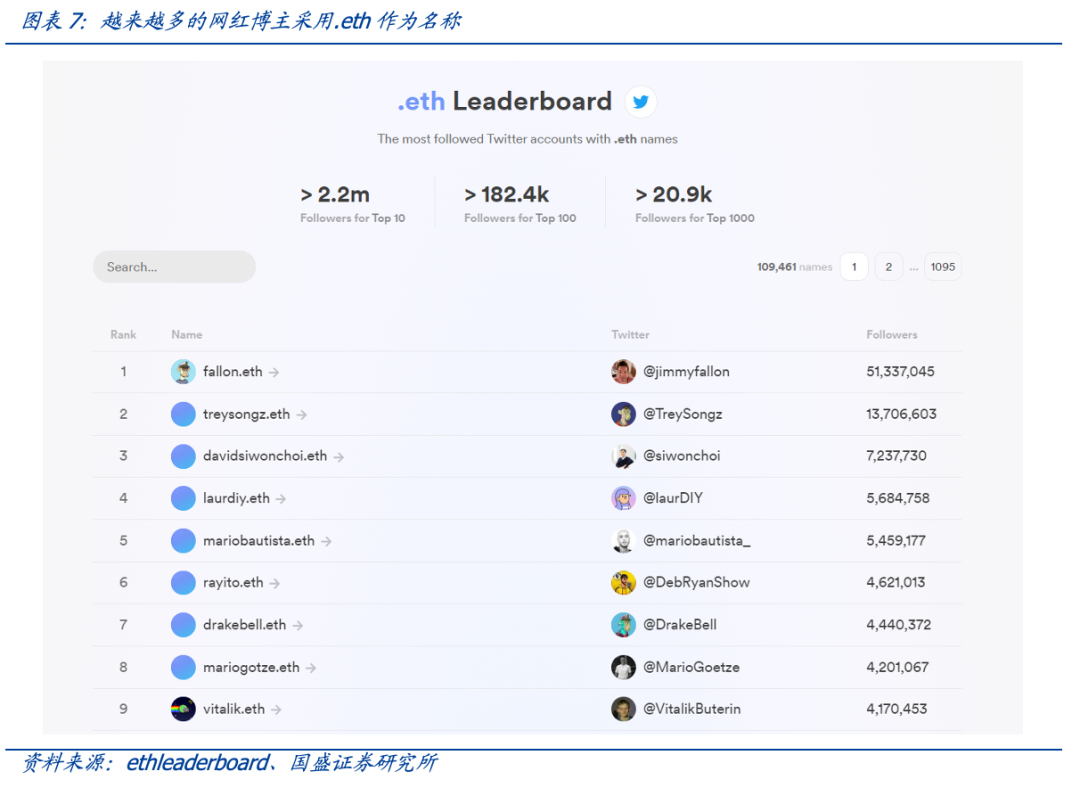Jump to last page 1095
Viewport: 1080px width, 788px height.
coord(942,267)
